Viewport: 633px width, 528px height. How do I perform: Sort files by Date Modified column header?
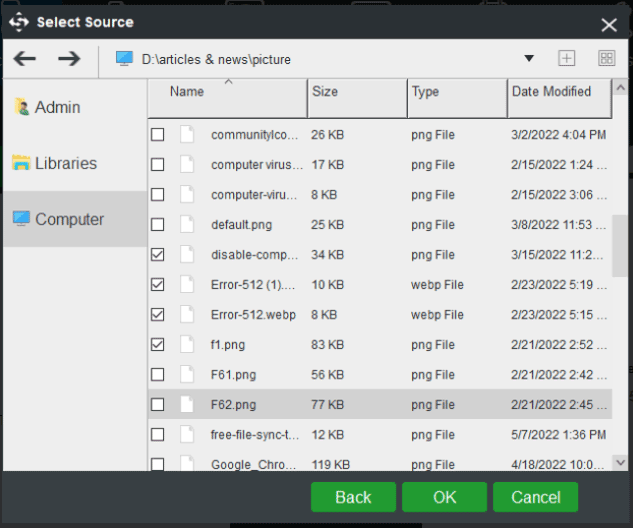point(560,98)
